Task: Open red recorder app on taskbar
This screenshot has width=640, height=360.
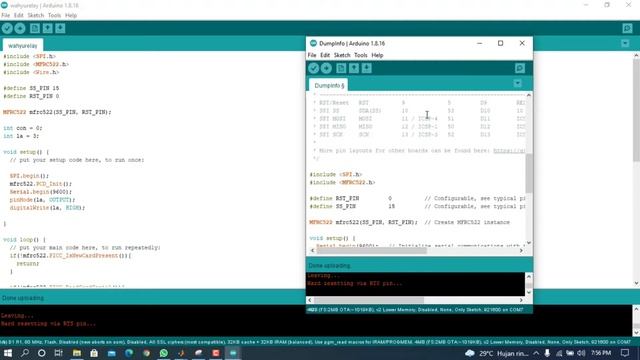Action: [216, 353]
